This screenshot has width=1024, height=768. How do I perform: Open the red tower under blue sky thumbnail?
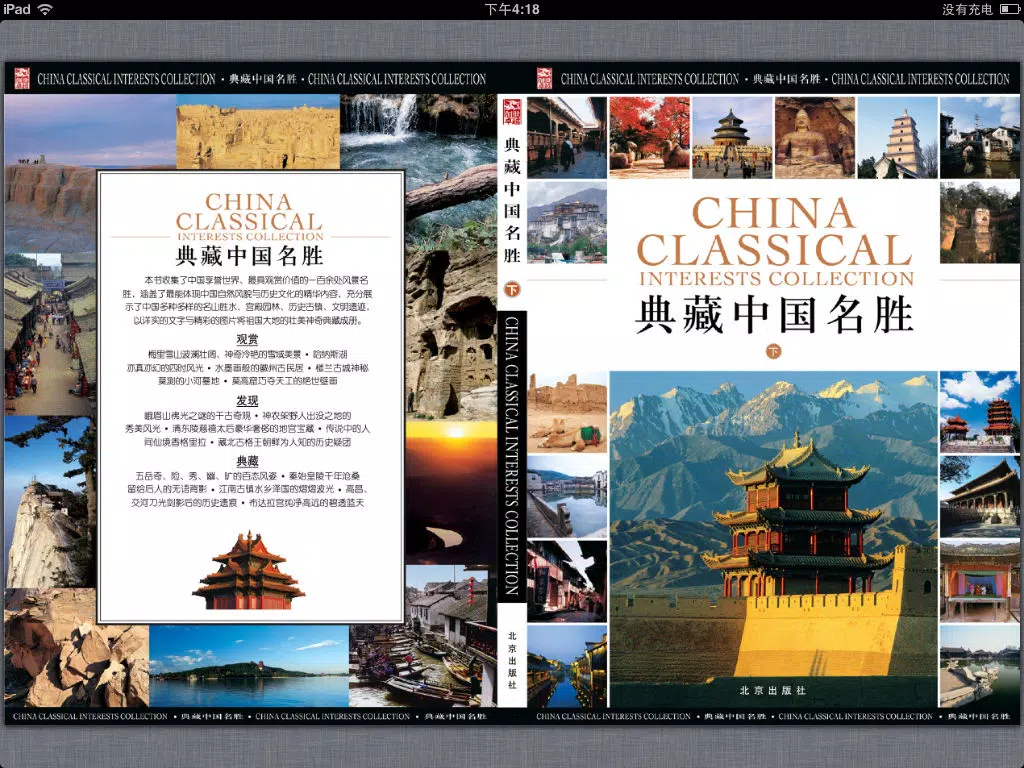(x=980, y=412)
